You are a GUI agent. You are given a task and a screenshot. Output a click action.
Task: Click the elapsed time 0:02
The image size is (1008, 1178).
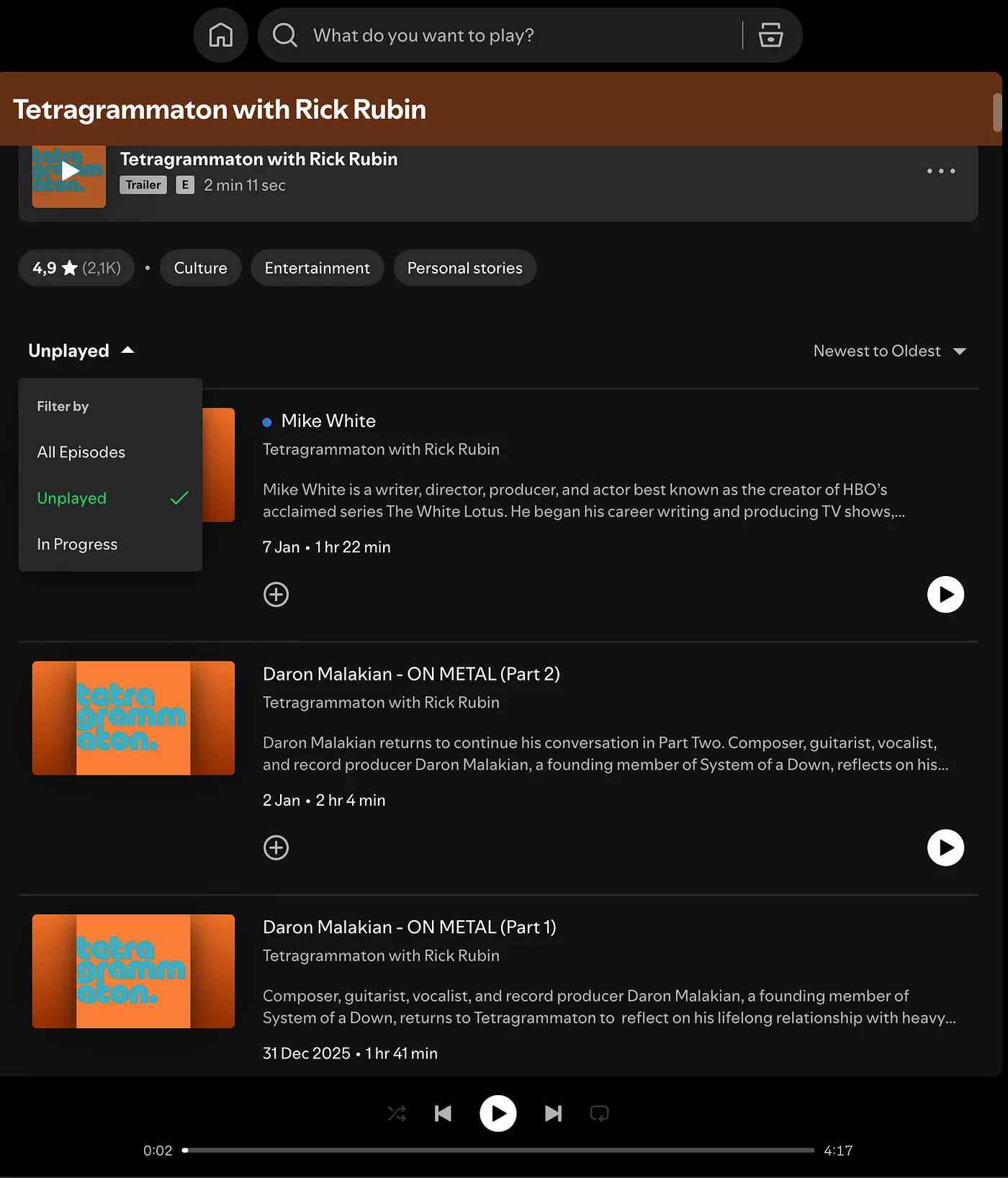coord(158,1151)
